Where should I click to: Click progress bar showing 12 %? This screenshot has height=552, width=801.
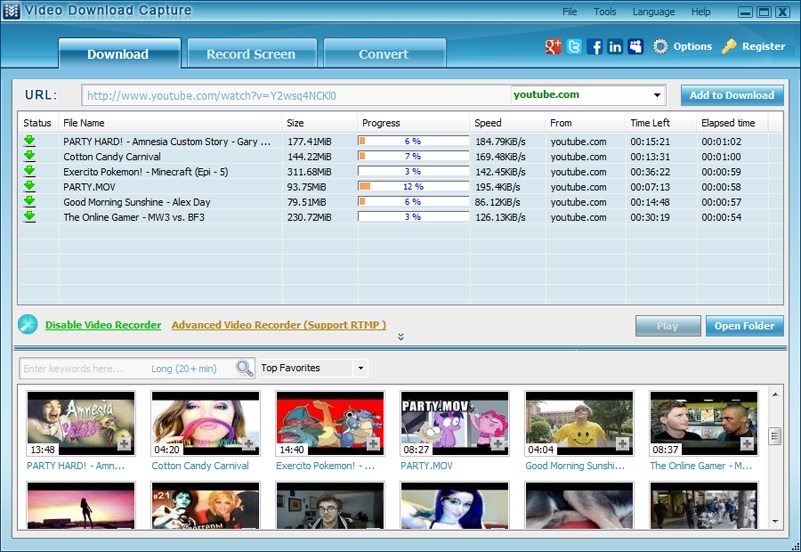coord(413,186)
